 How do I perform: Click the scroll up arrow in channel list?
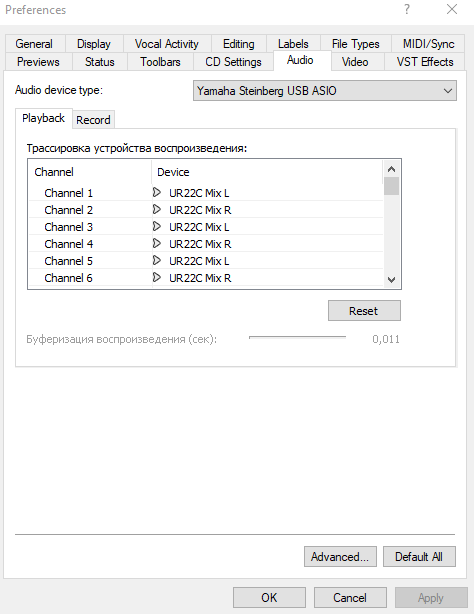click(x=391, y=169)
